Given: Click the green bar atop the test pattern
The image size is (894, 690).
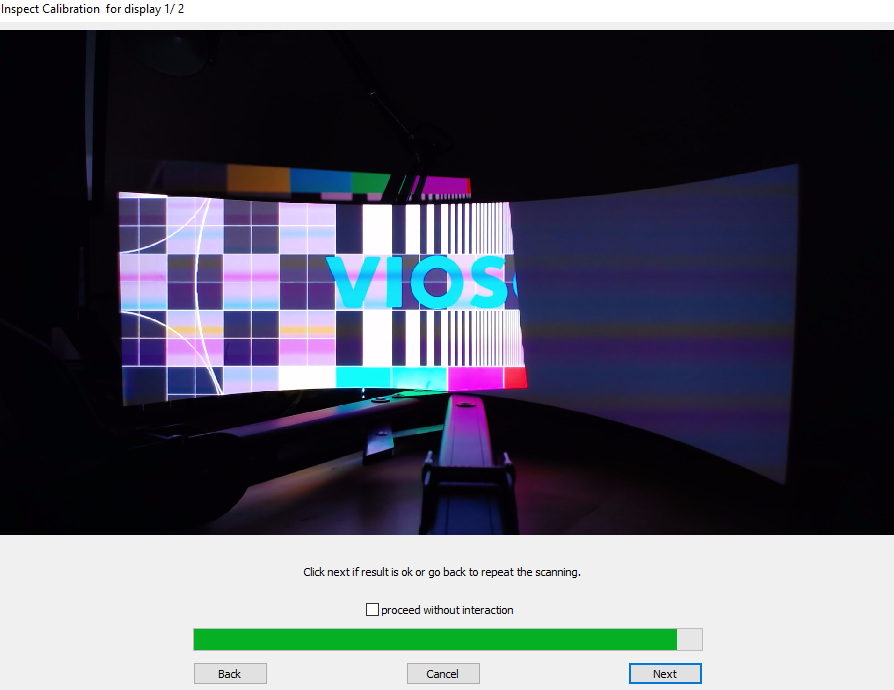Looking at the screenshot, I should pos(370,183).
